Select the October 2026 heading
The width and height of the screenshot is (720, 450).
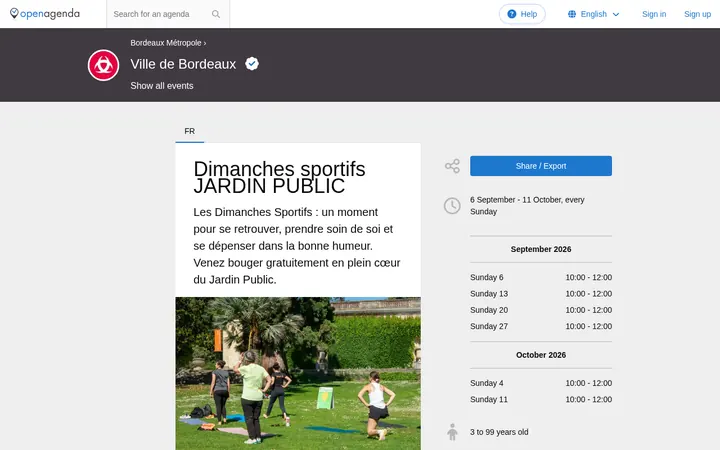(540, 355)
